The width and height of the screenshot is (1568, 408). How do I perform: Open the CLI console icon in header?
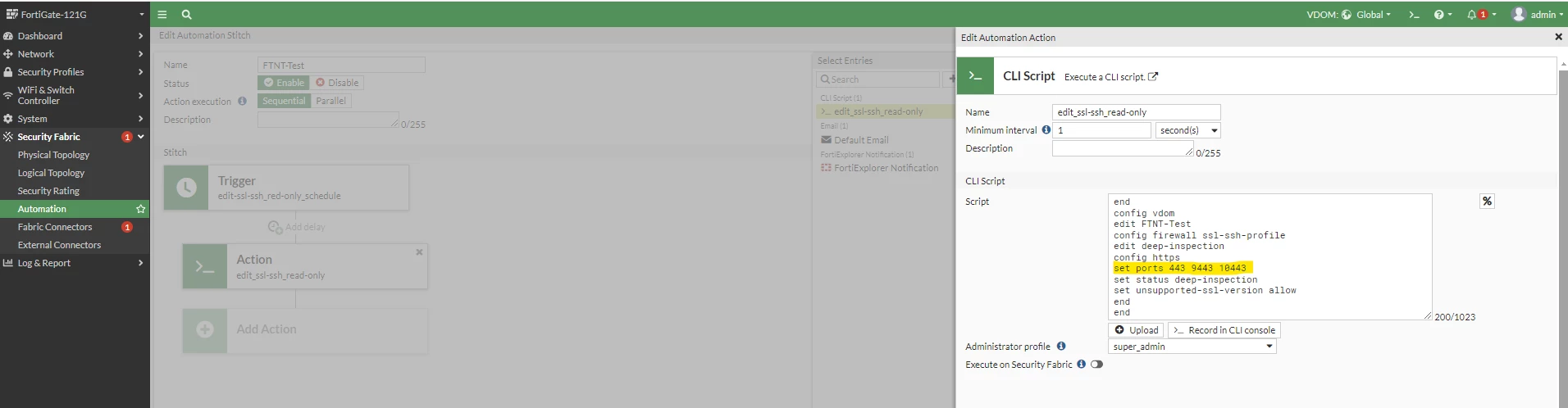click(1414, 15)
